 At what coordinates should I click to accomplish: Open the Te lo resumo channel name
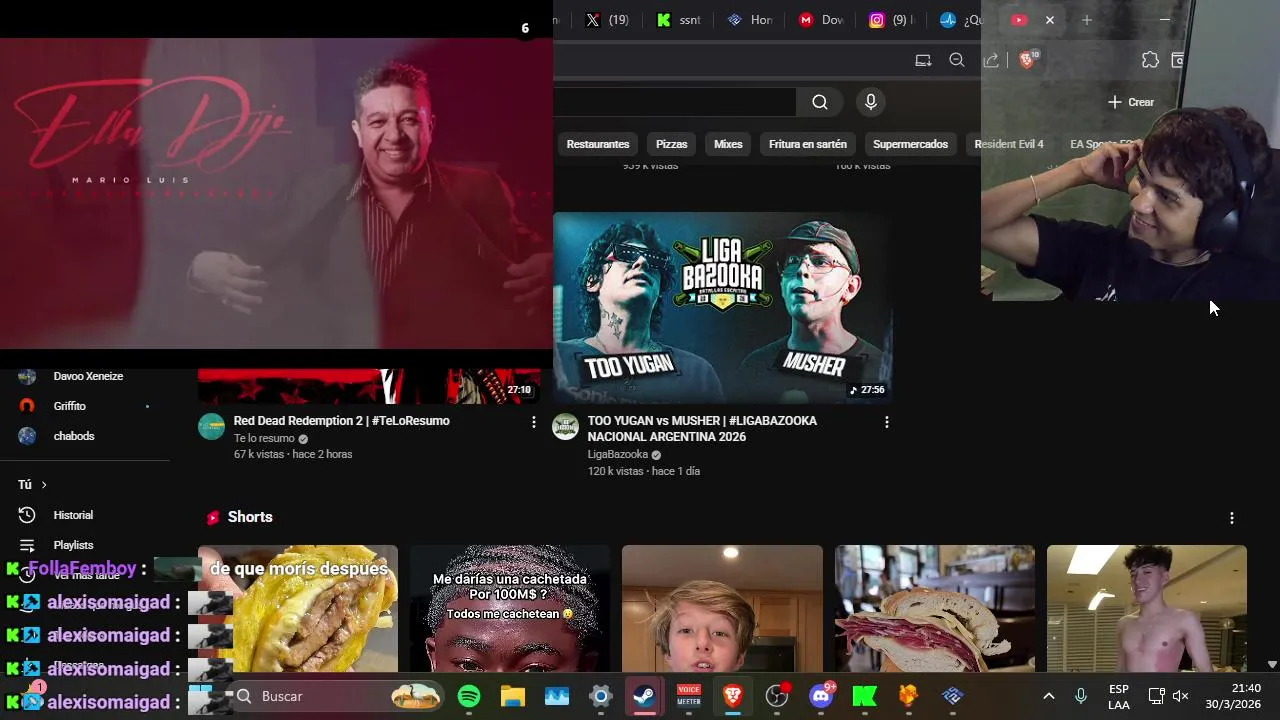click(x=264, y=438)
